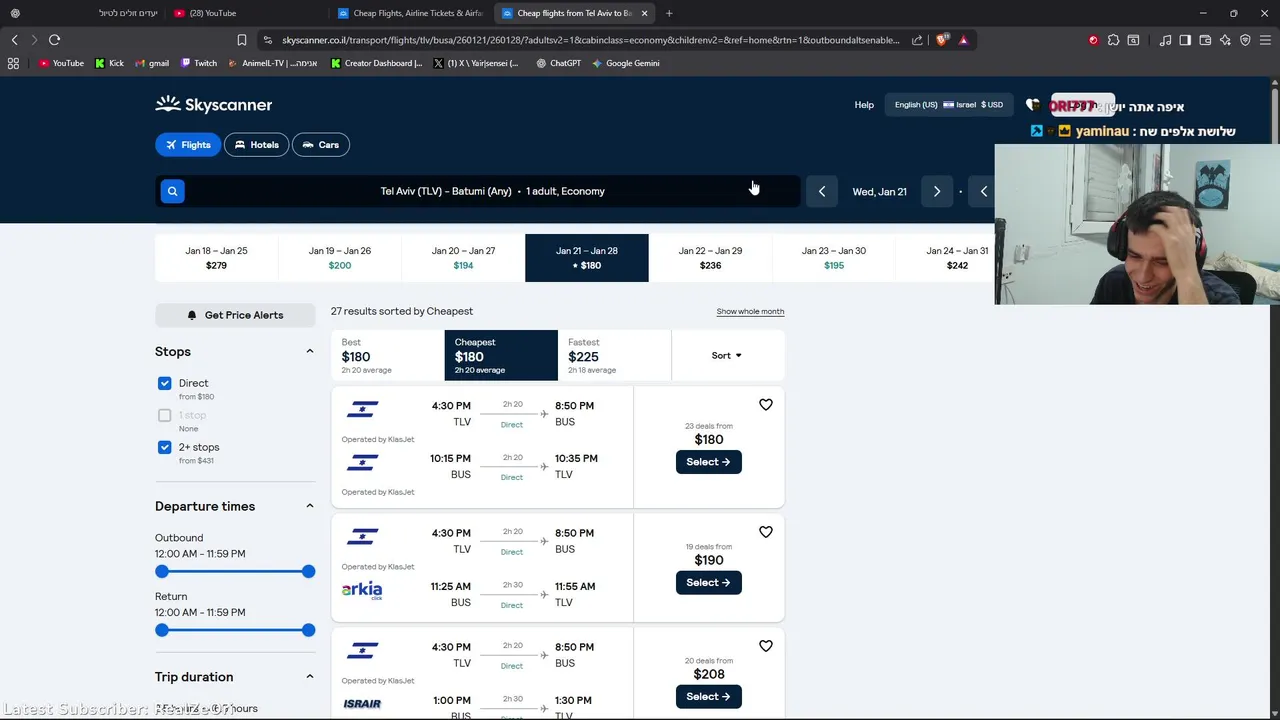Click the blue search magnifier button
The image size is (1280, 720).
point(172,191)
